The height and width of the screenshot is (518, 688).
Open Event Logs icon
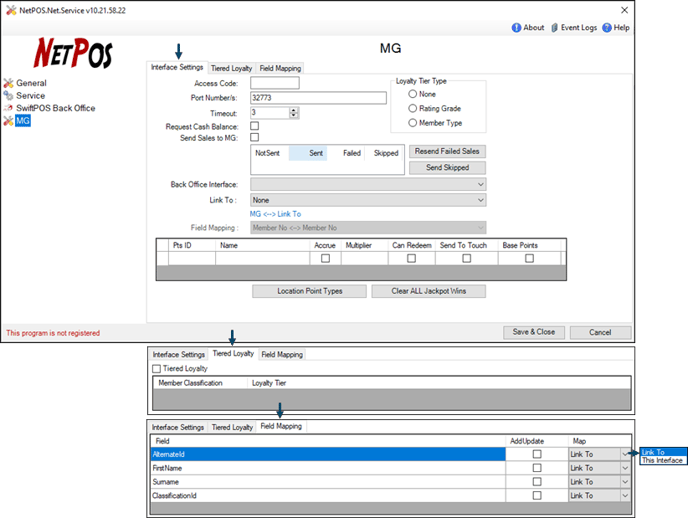(555, 28)
